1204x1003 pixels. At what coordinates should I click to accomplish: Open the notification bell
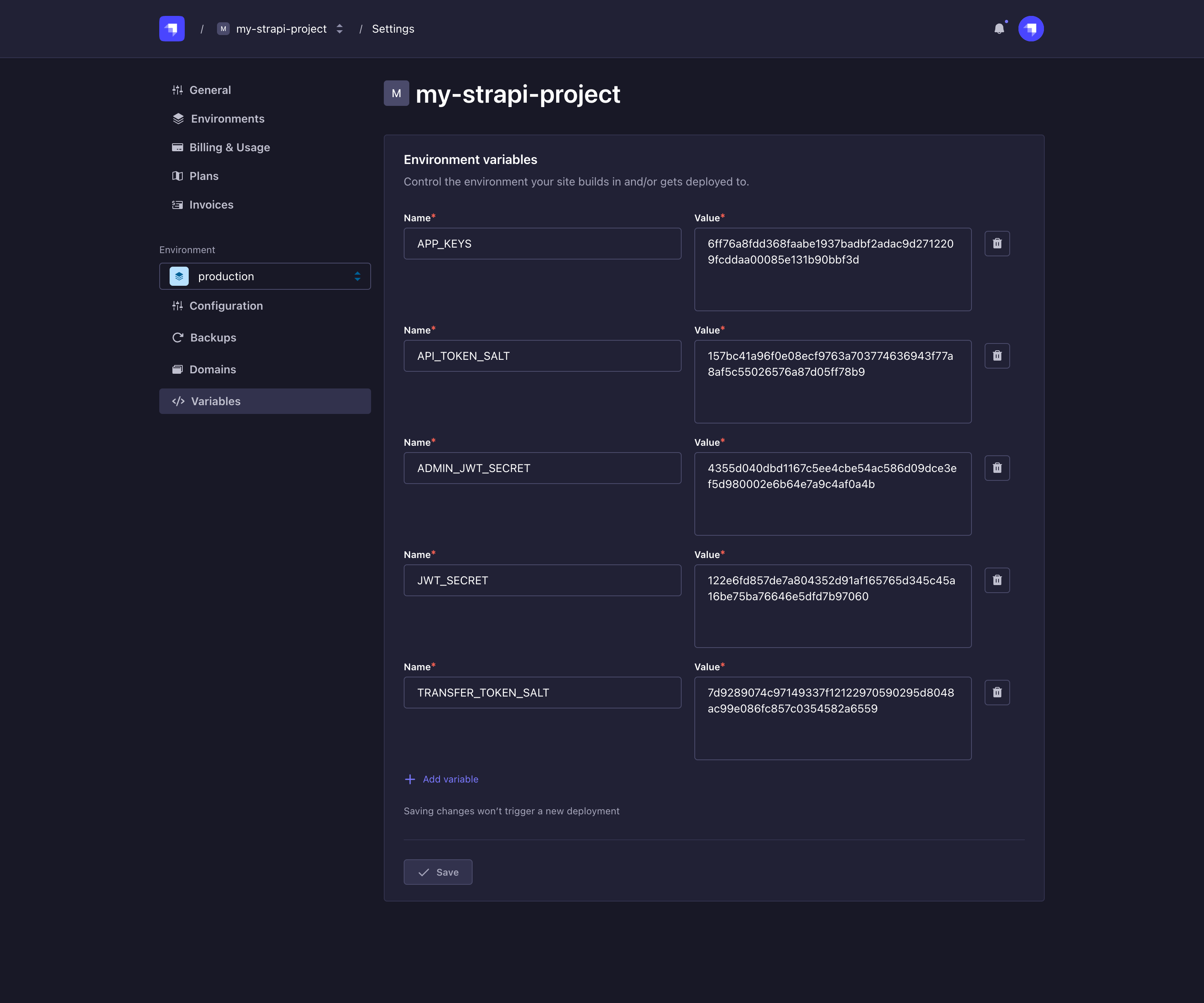[999, 29]
